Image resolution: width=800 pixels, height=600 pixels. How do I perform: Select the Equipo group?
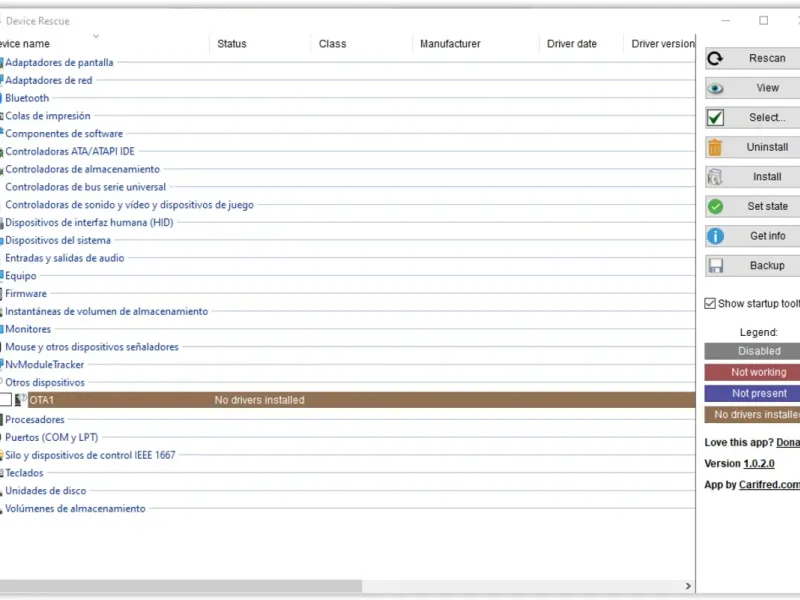point(21,276)
